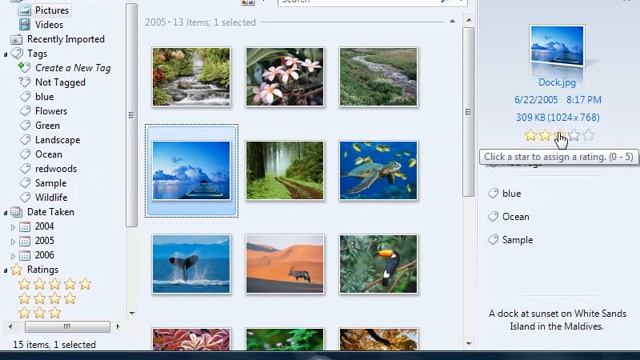The width and height of the screenshot is (640, 360).
Task: Click the Dock.jpg preview thumbnail in info pane
Action: 557,46
